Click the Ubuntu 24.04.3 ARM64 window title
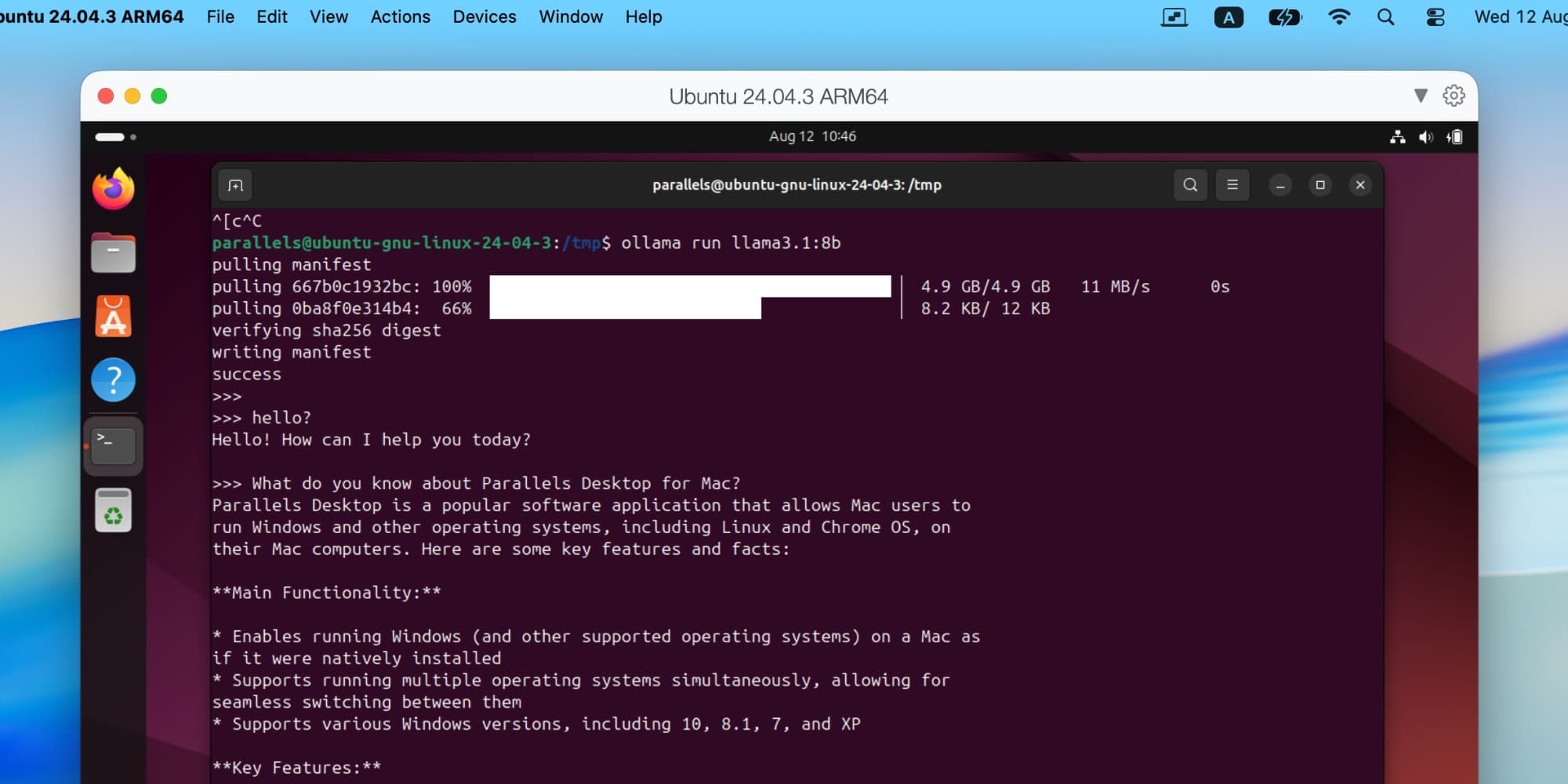 pyautogui.click(x=779, y=96)
